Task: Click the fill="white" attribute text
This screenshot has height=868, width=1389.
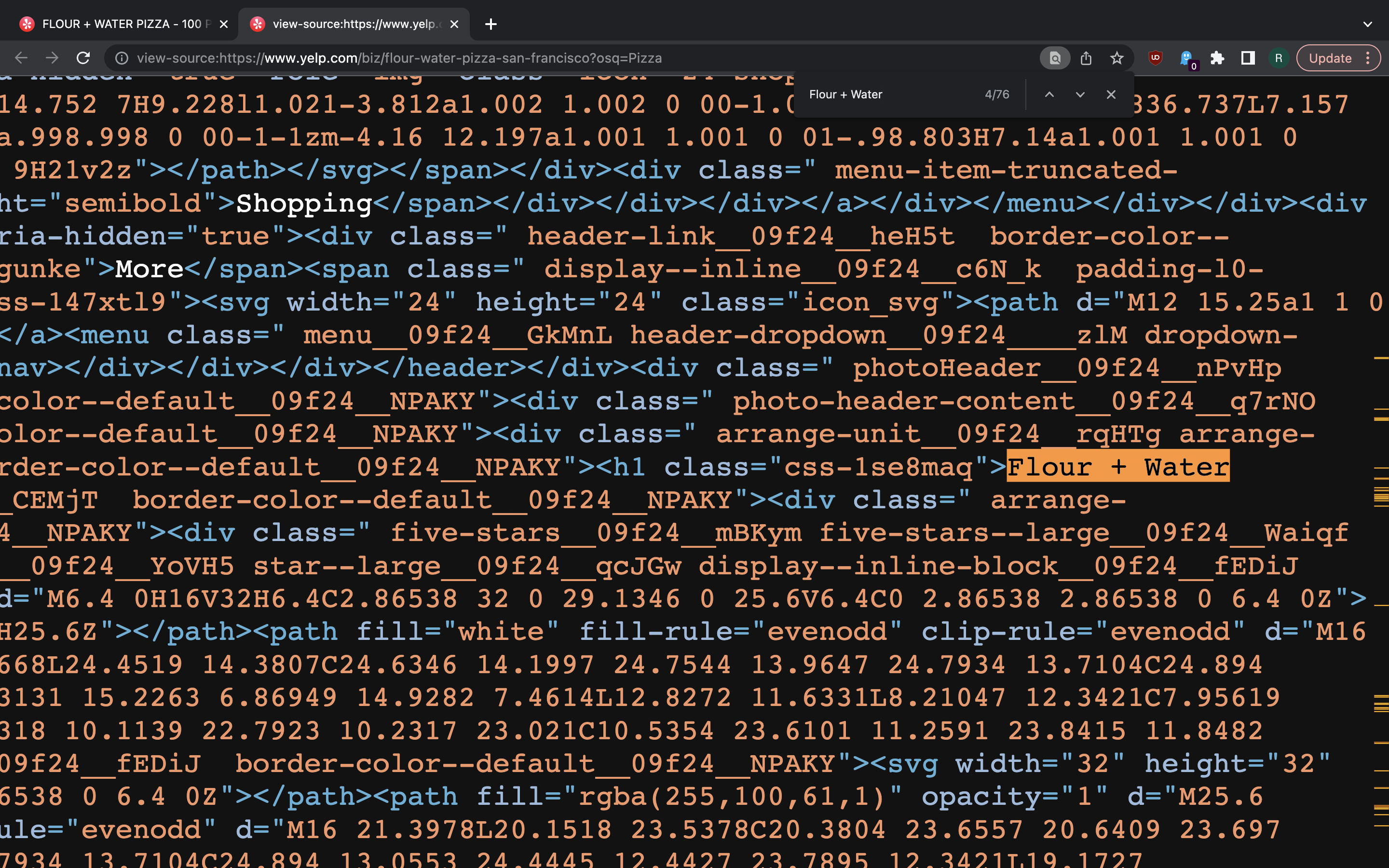Action: (x=457, y=632)
